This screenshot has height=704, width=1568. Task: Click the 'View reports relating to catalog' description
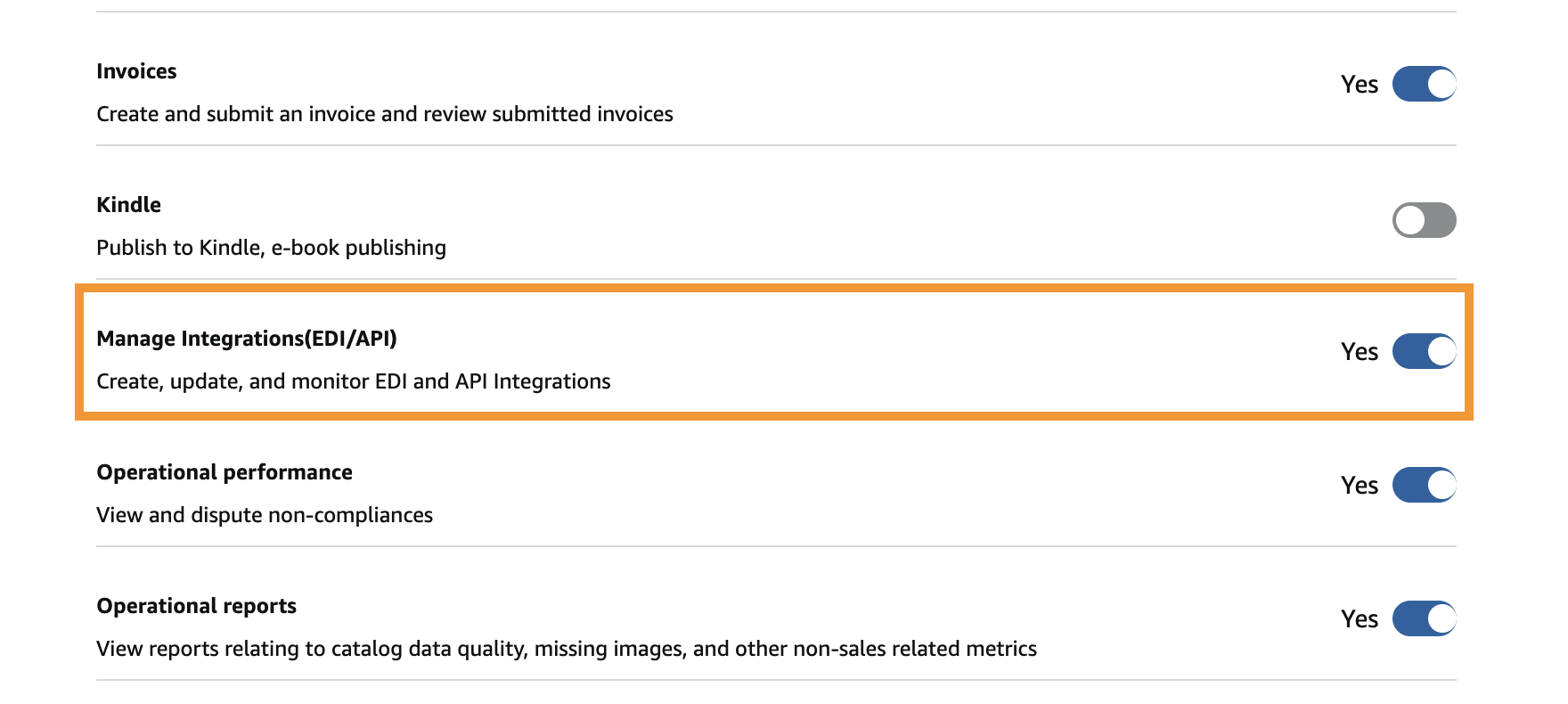(x=567, y=649)
